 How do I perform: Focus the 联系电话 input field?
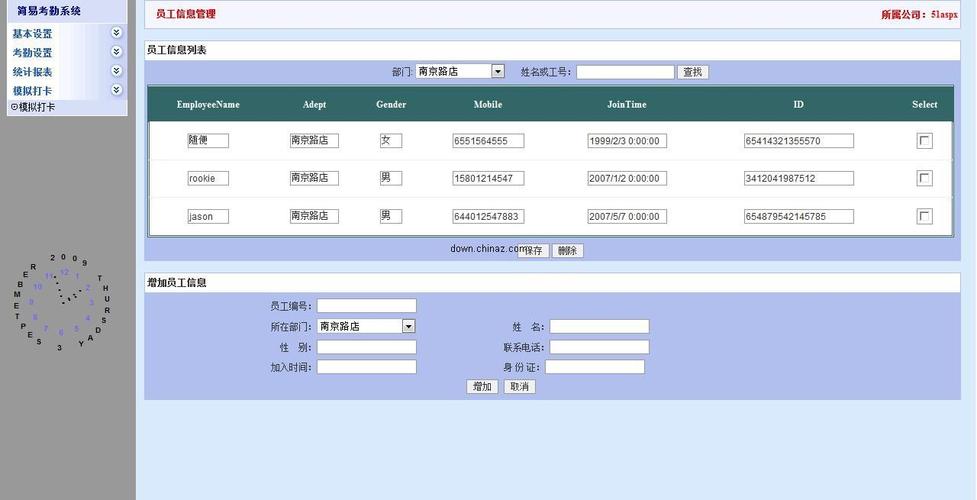click(599, 347)
